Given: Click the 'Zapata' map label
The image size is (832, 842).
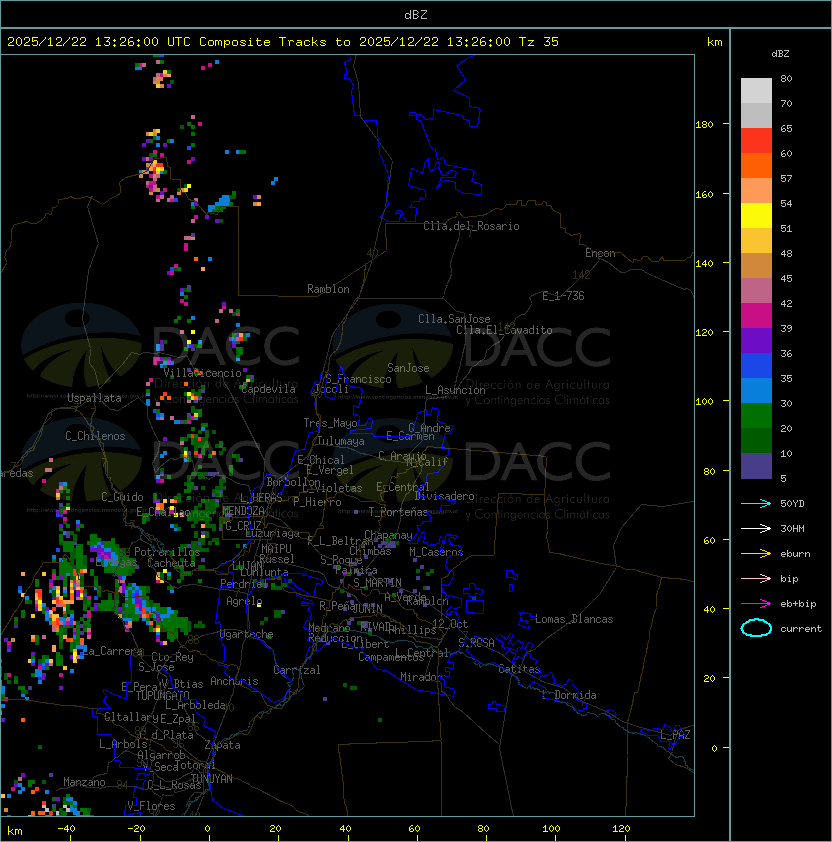Looking at the screenshot, I should tap(222, 745).
